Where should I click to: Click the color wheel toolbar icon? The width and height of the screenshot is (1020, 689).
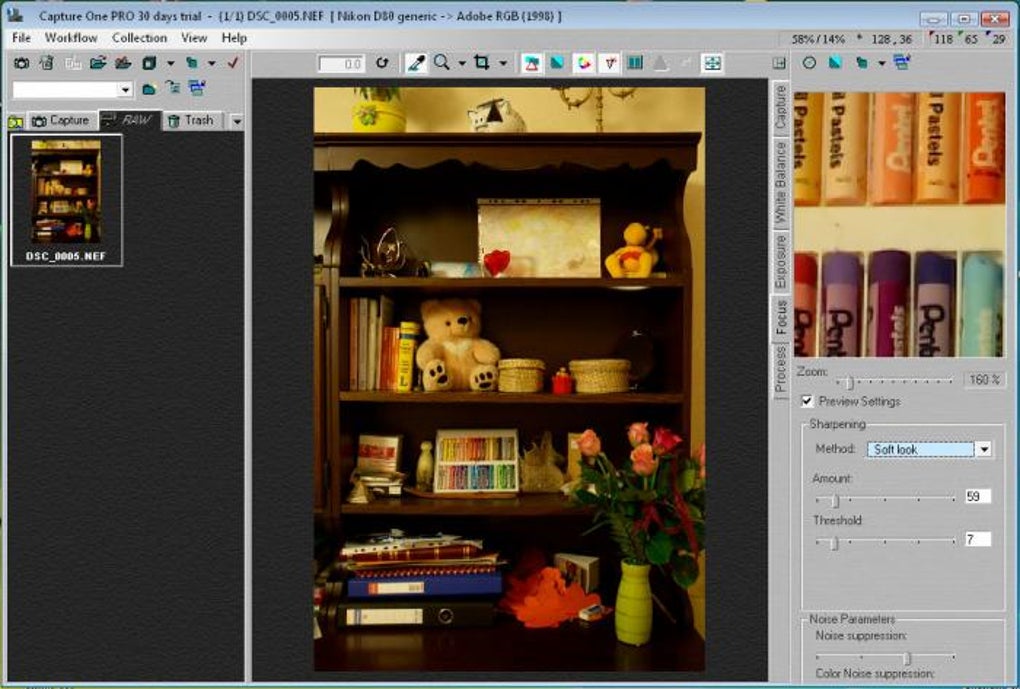584,63
